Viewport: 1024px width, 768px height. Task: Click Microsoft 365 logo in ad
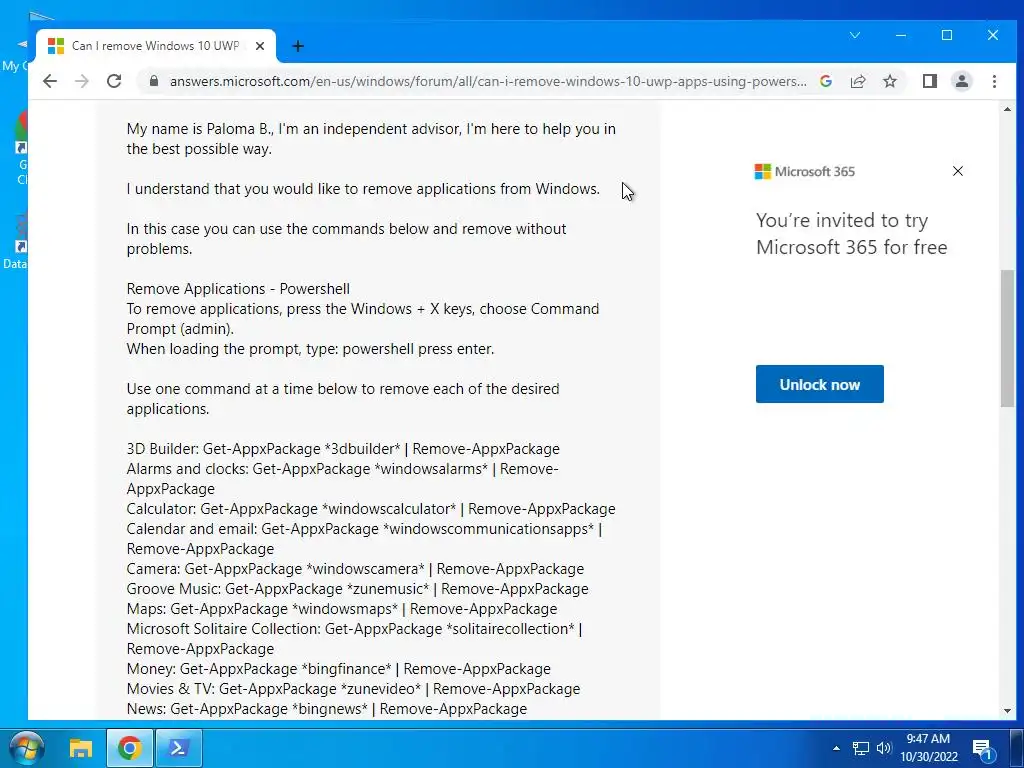click(x=805, y=172)
